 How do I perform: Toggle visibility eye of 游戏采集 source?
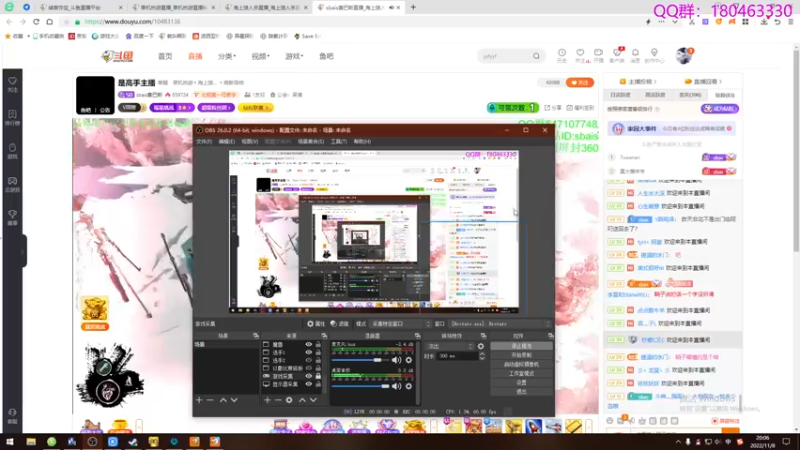pos(308,376)
